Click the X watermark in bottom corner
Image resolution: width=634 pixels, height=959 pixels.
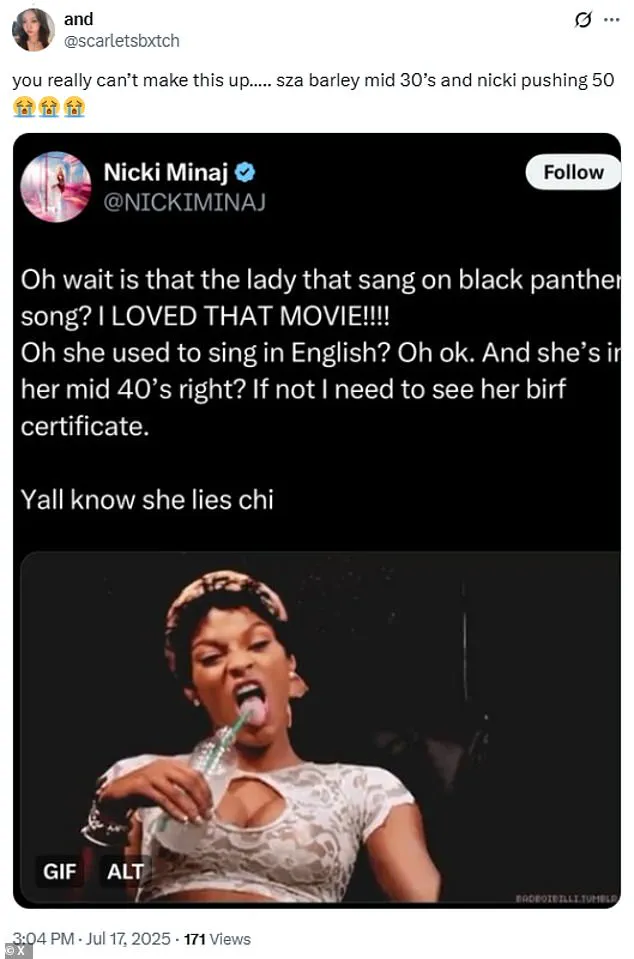pyautogui.click(x=16, y=948)
